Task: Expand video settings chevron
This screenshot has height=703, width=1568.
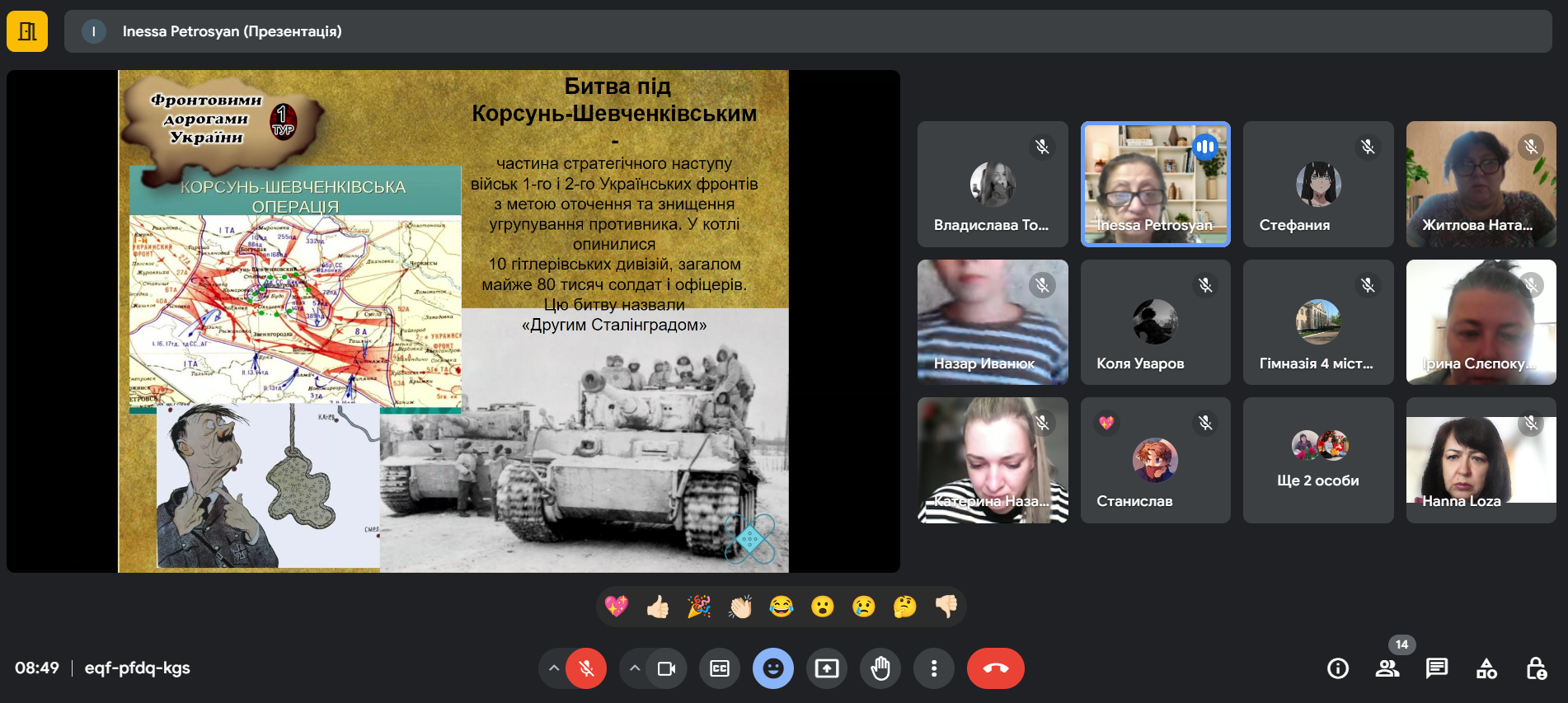Action: point(634,668)
